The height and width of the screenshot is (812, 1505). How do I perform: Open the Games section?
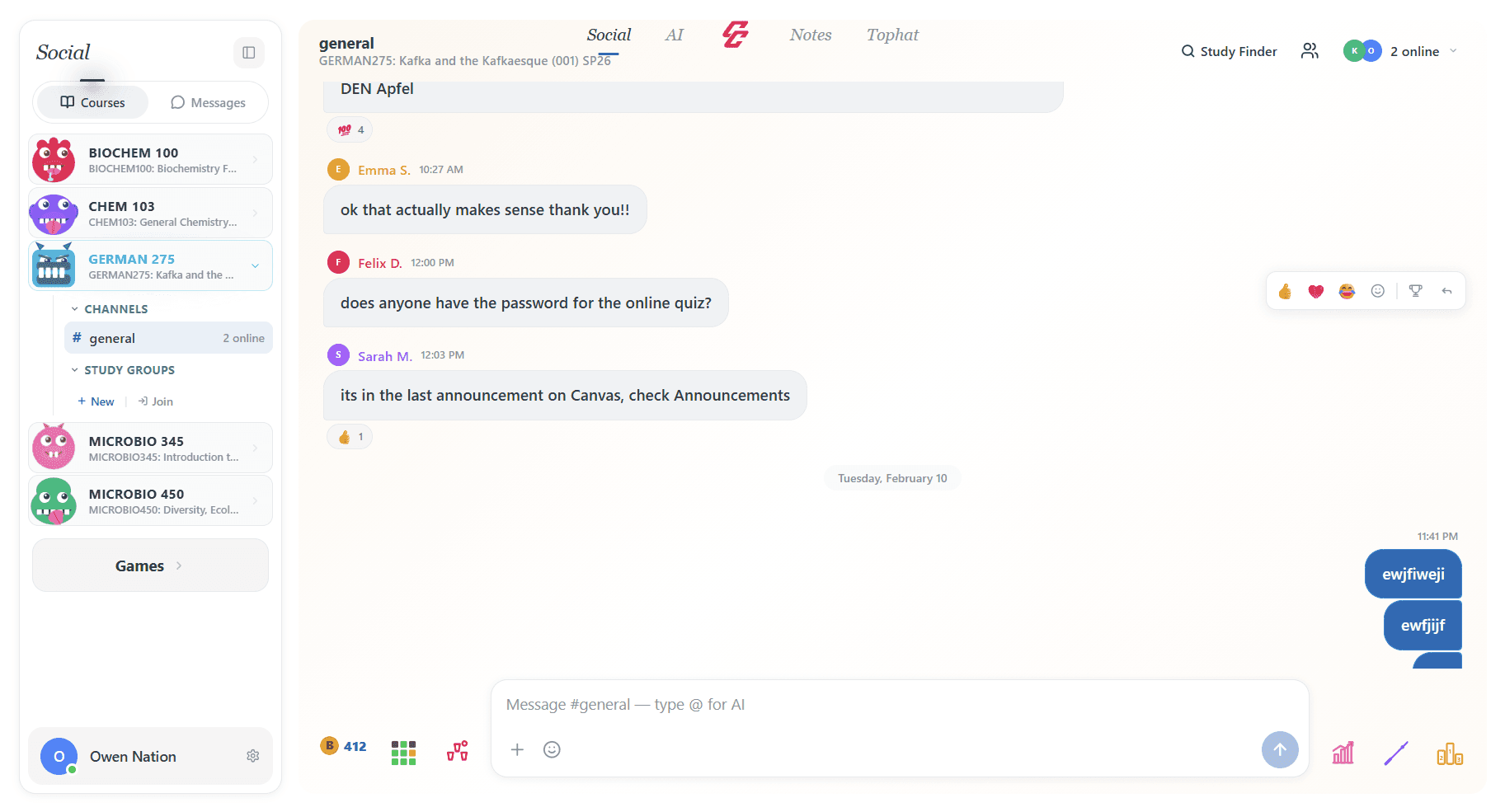click(149, 565)
